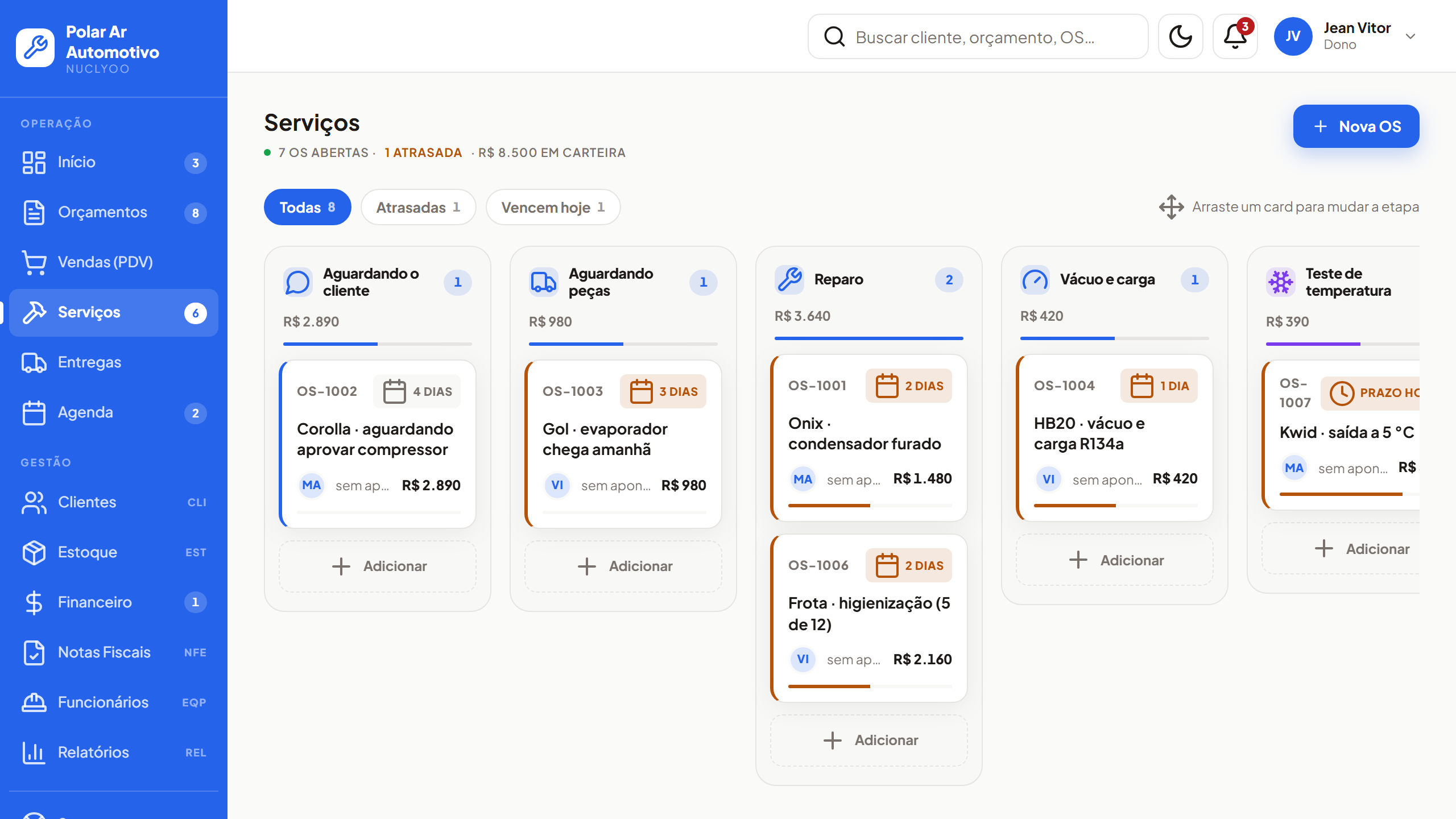Create a new order with Nova OS
The height and width of the screenshot is (819, 1456).
tap(1356, 126)
